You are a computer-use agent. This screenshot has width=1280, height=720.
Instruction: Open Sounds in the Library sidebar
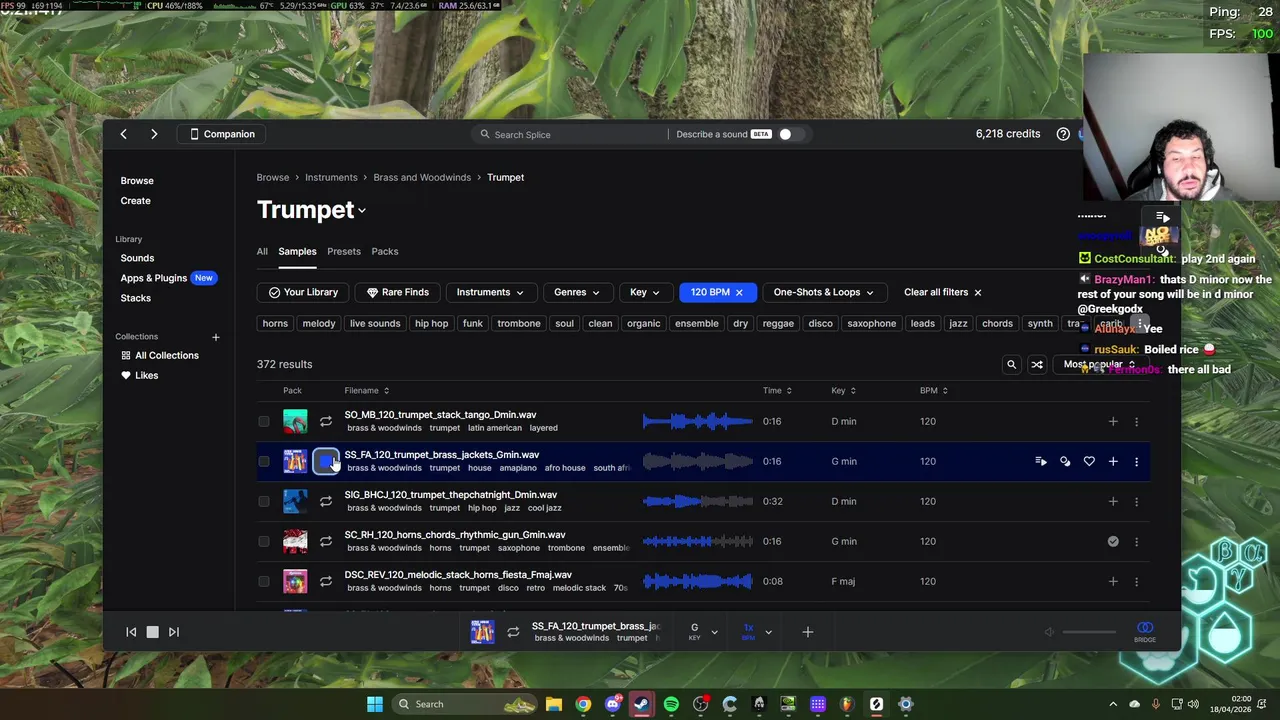[x=137, y=258]
